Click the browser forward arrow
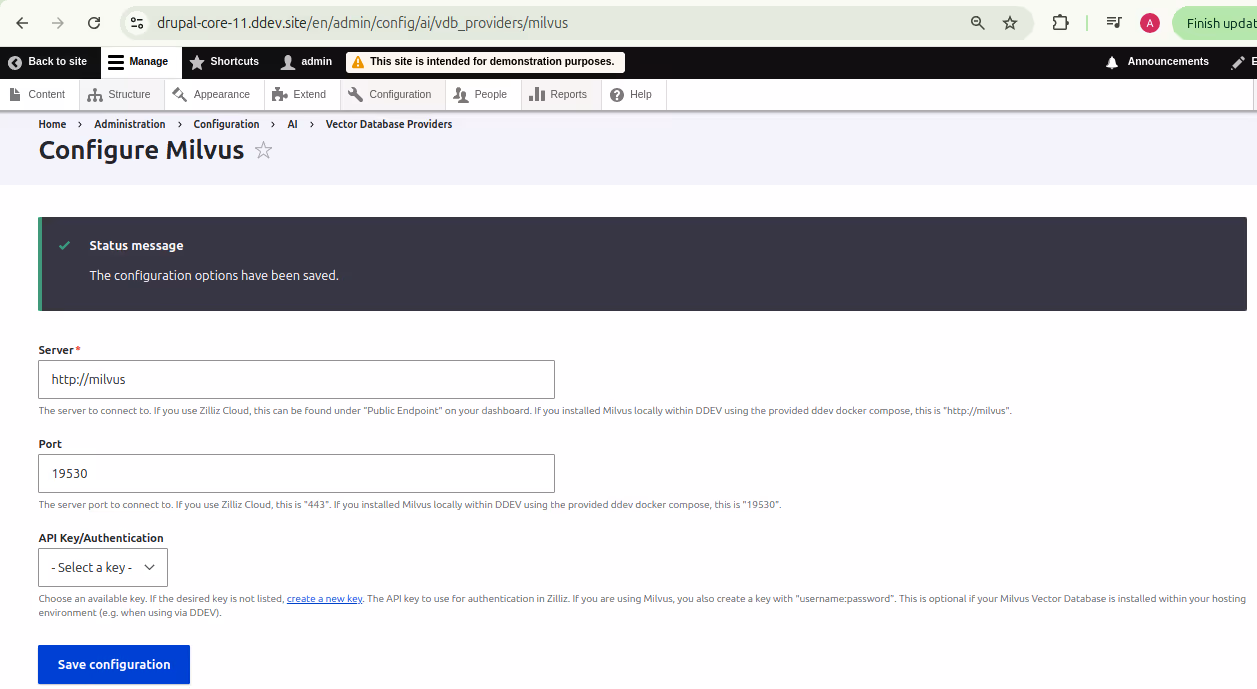1257x689 pixels. click(x=58, y=23)
